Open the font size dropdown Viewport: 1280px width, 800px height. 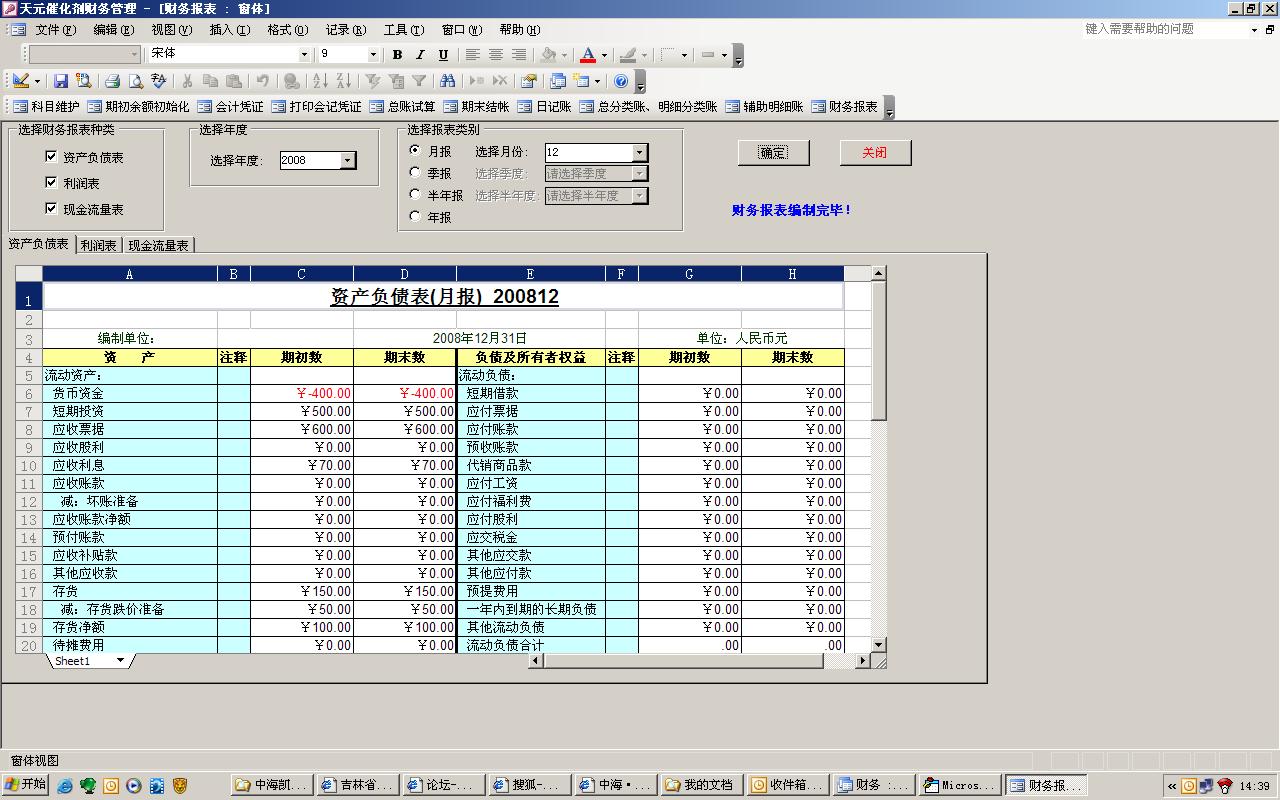click(x=373, y=55)
